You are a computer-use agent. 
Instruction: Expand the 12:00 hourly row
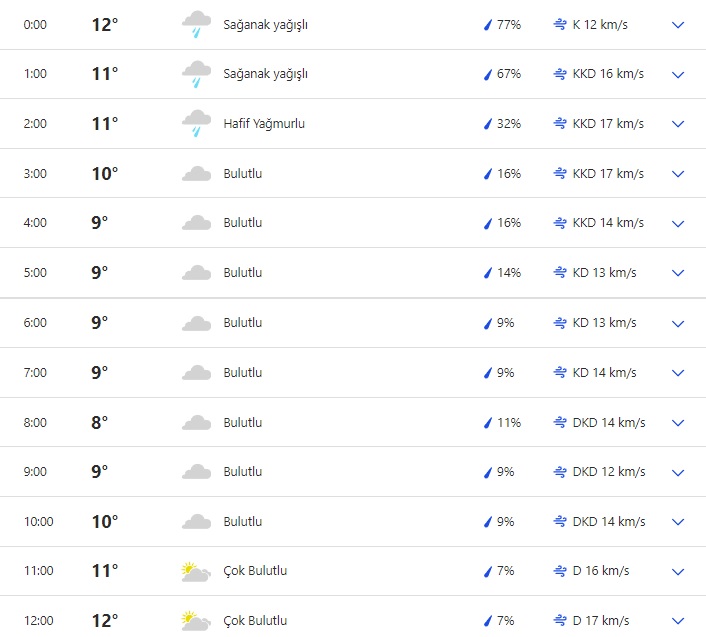678,621
